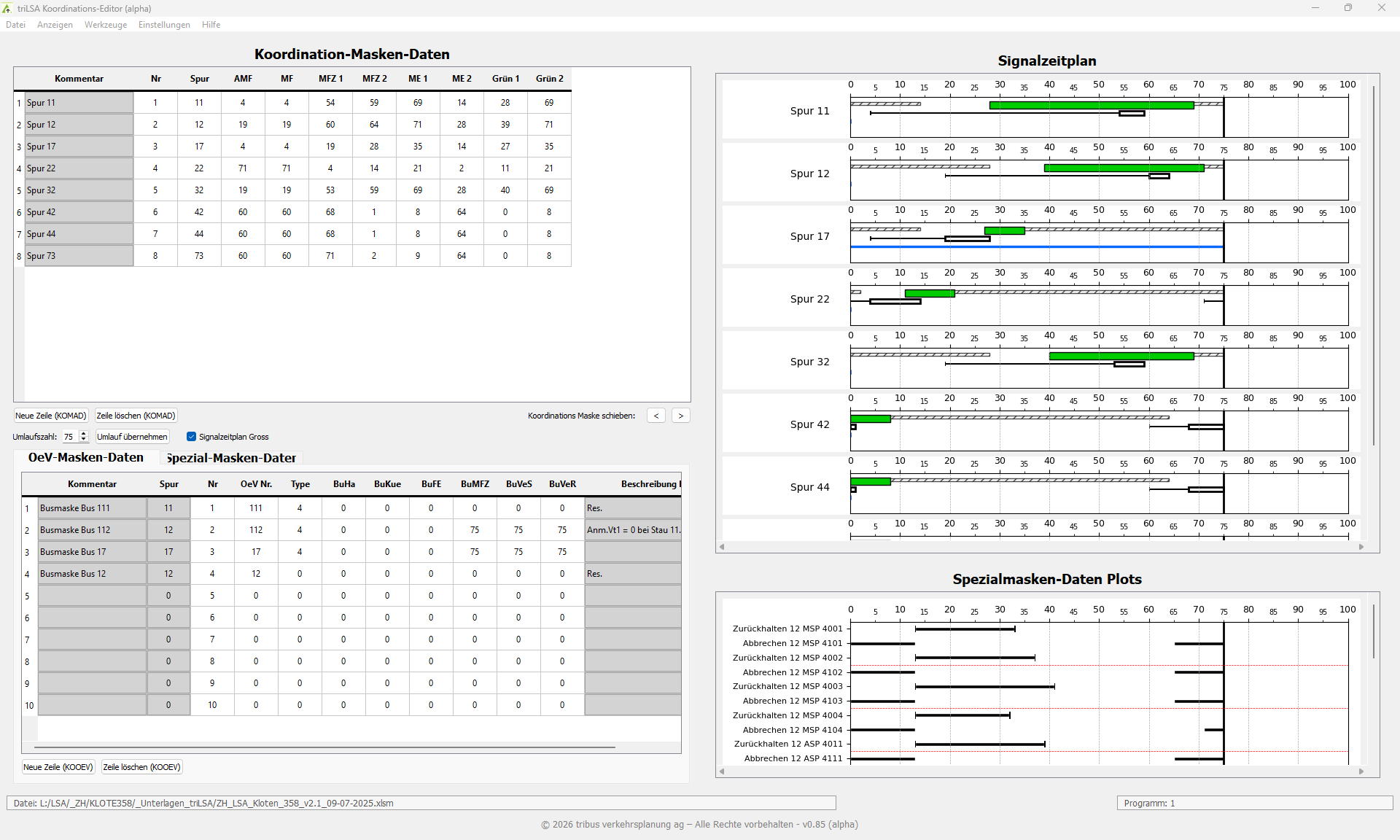
Task: Open the Einstellungen menu
Action: tap(164, 25)
